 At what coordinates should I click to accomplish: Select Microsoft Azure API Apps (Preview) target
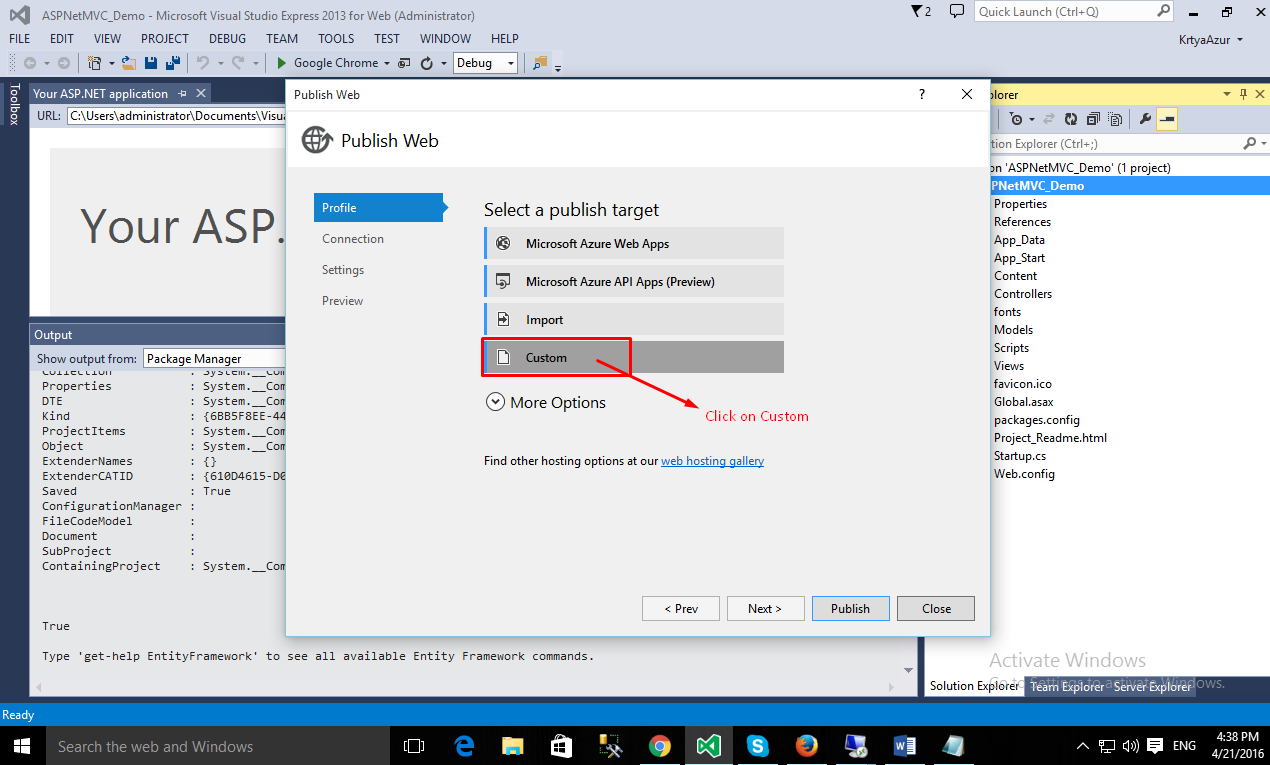click(634, 281)
